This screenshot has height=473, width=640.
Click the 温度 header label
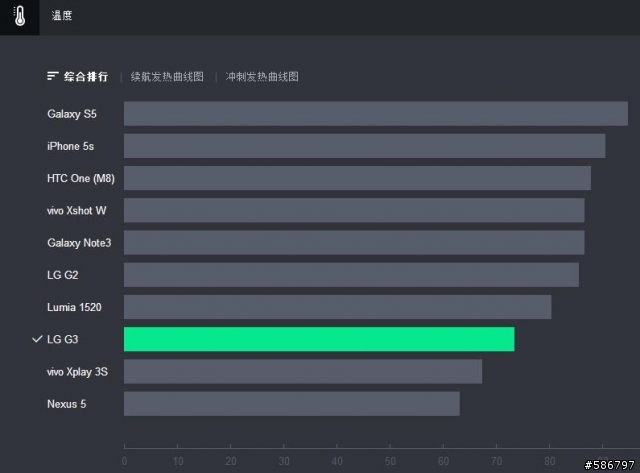(x=62, y=16)
